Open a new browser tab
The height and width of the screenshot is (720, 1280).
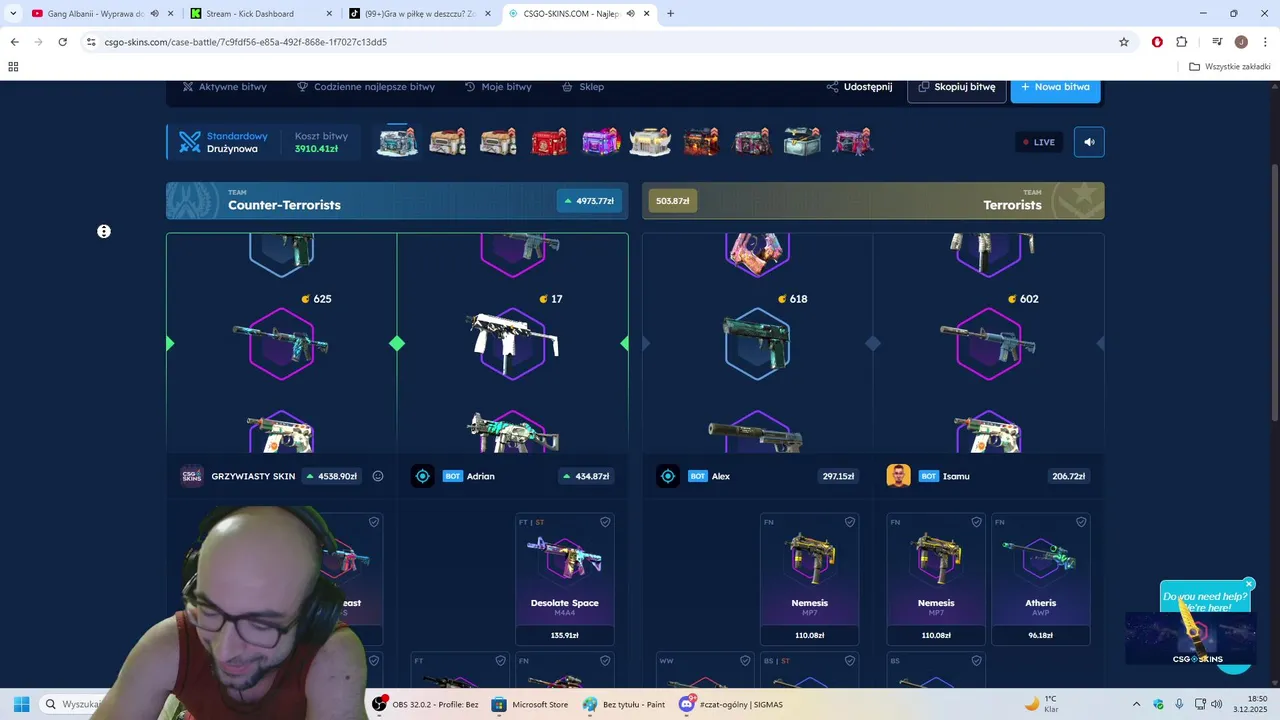(670, 14)
